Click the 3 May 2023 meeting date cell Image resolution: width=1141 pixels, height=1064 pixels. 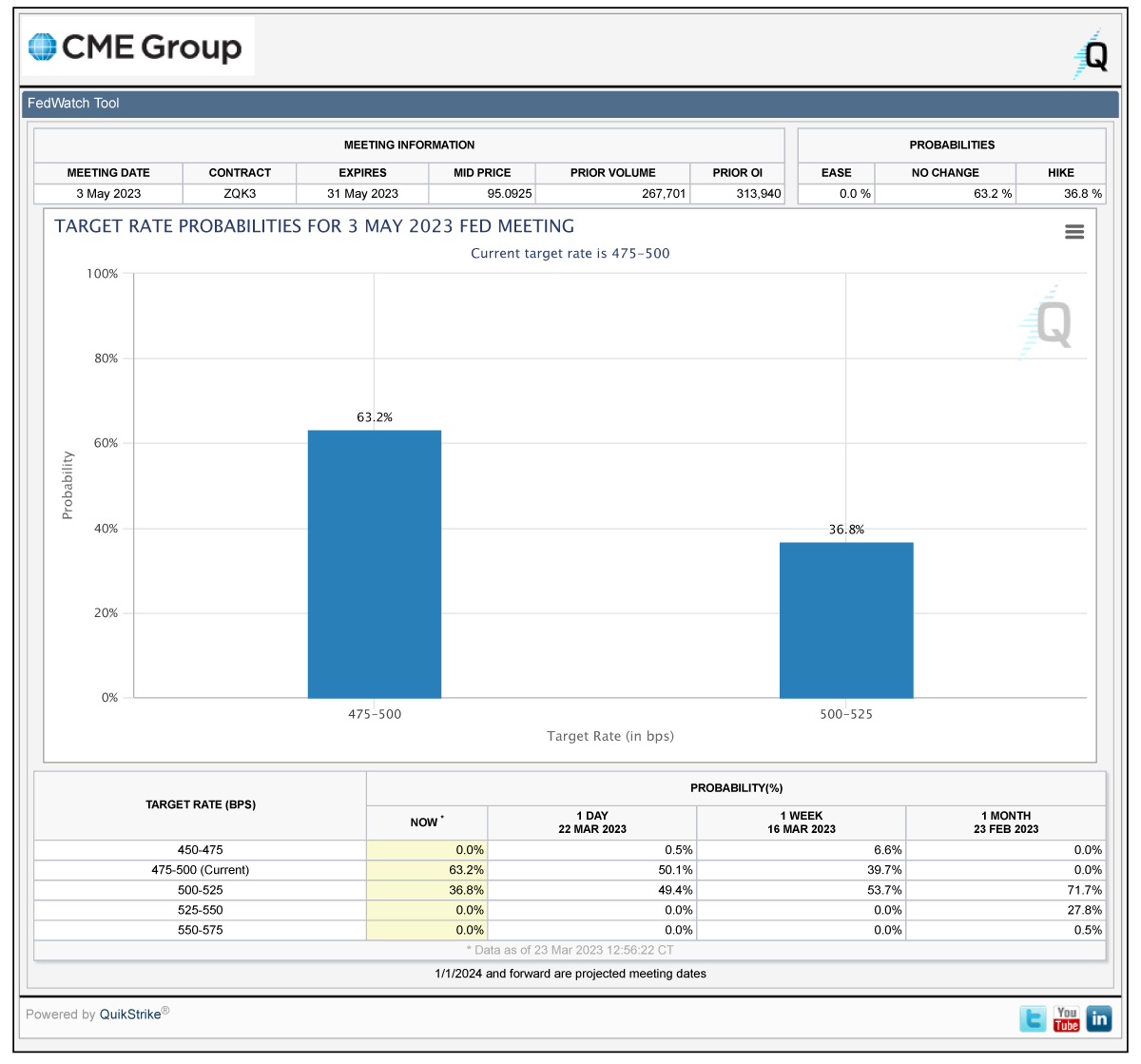click(108, 193)
